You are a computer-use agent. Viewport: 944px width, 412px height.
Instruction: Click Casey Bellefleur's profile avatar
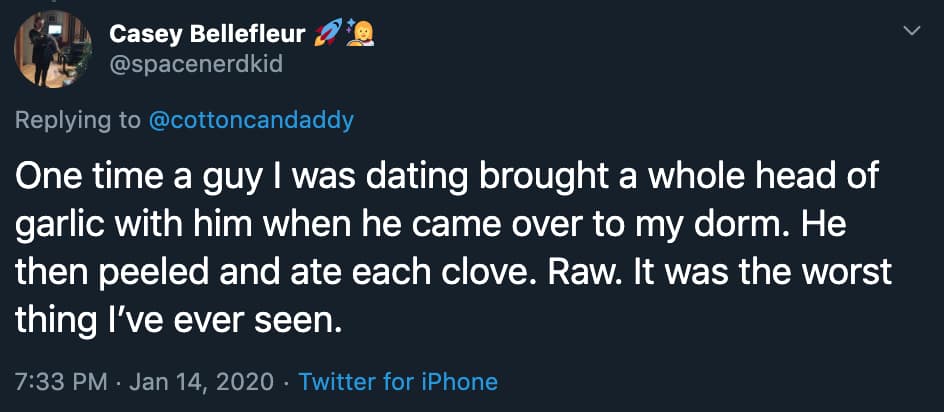click(53, 49)
